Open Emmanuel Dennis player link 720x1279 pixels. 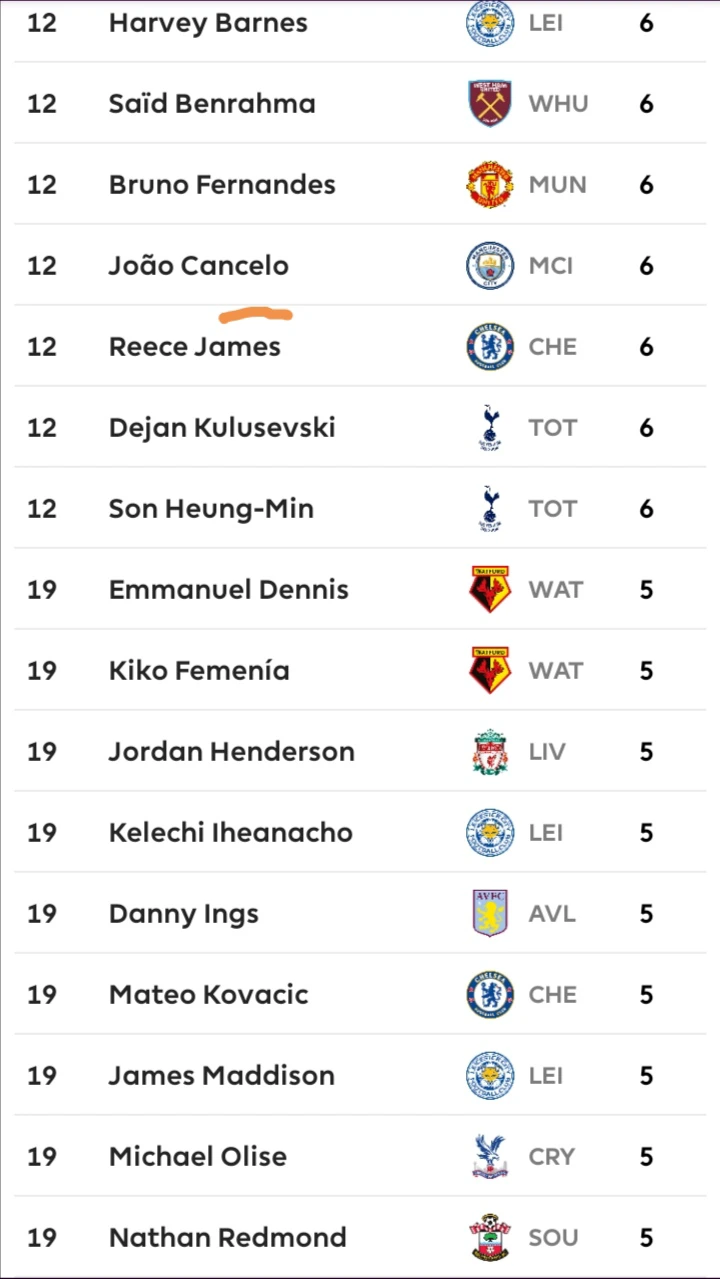[x=229, y=590]
